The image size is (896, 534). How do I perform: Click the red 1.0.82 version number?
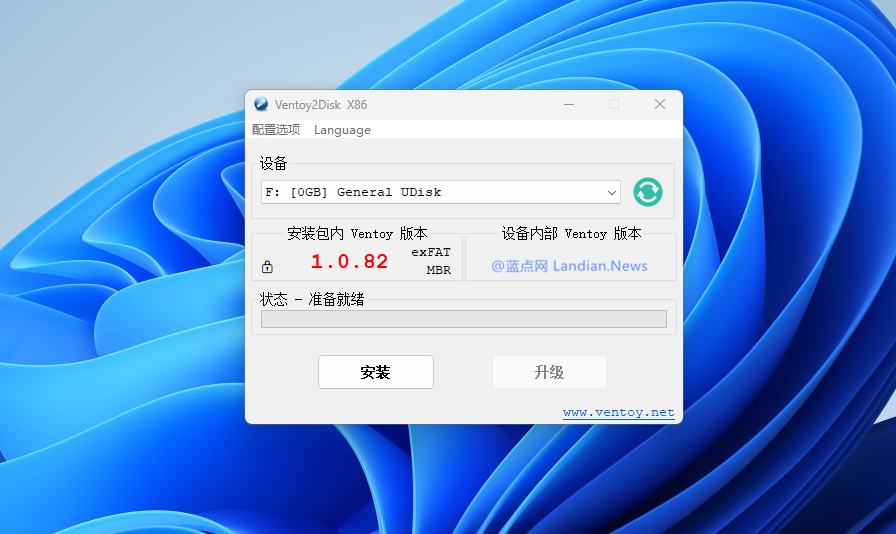click(x=349, y=262)
